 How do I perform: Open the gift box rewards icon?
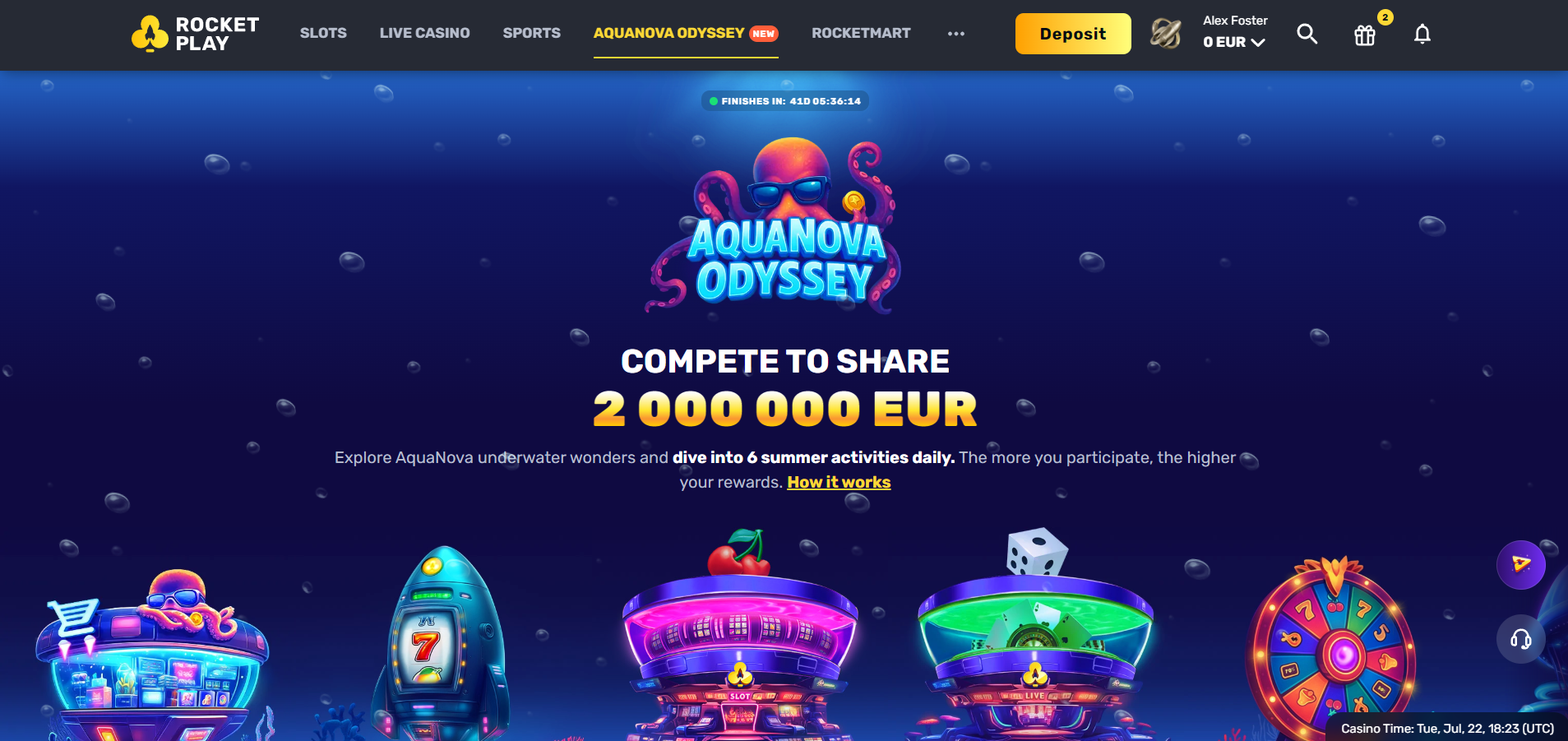point(1365,35)
